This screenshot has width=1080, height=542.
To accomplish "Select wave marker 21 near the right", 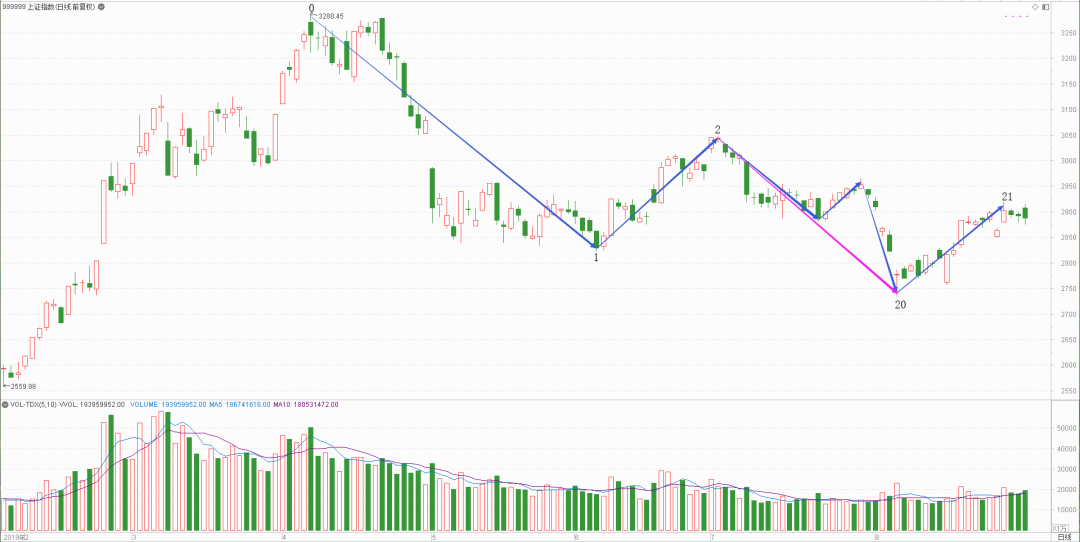I will coord(1007,197).
